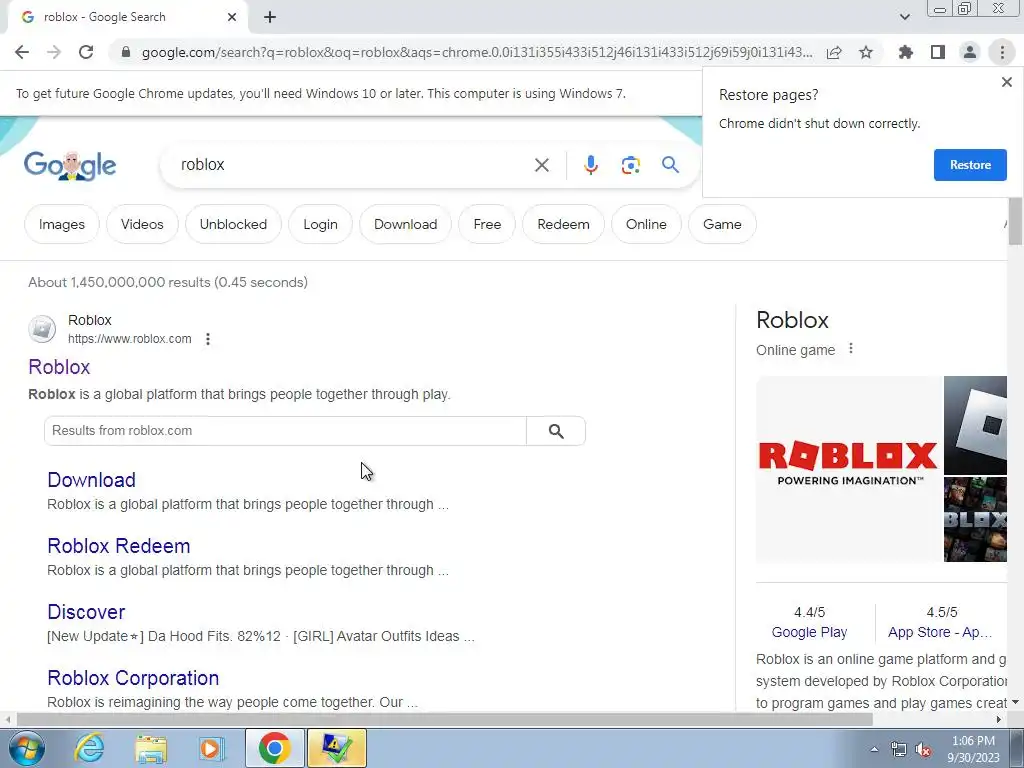The image size is (1024, 768).
Task: Open the network tray icon
Action: (x=899, y=749)
